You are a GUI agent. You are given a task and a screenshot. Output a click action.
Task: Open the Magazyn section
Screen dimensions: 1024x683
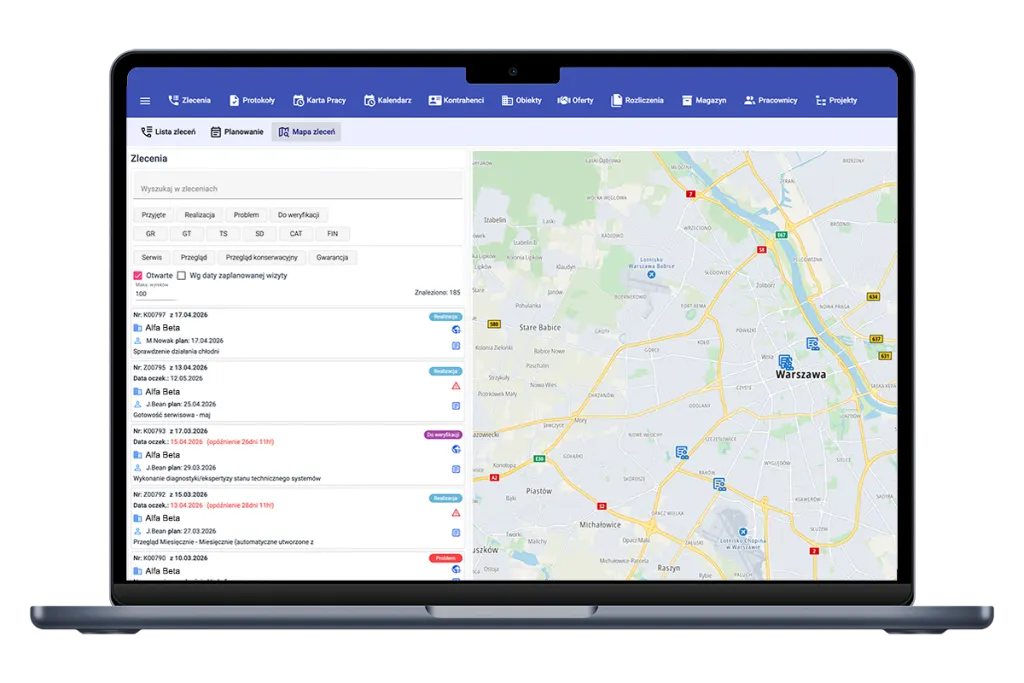coord(704,101)
